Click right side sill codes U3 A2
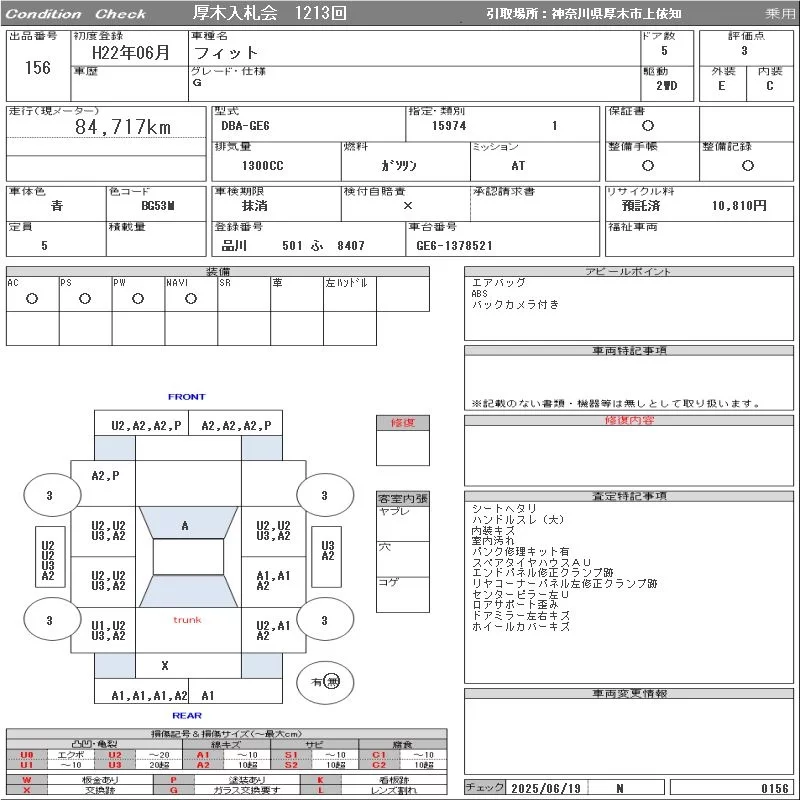 (x=328, y=551)
